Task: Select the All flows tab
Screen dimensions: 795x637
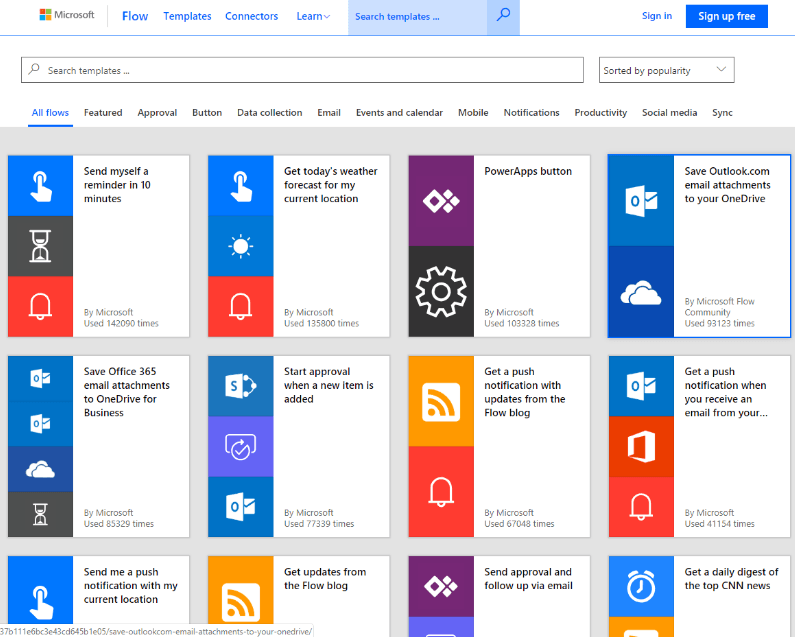Action: coord(50,113)
